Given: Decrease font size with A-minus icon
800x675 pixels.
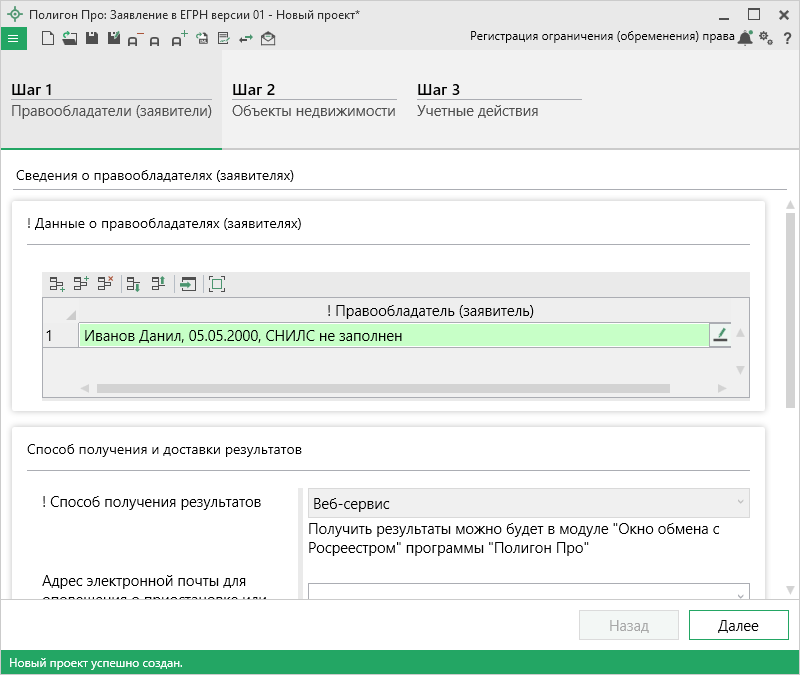Looking at the screenshot, I should pos(134,39).
